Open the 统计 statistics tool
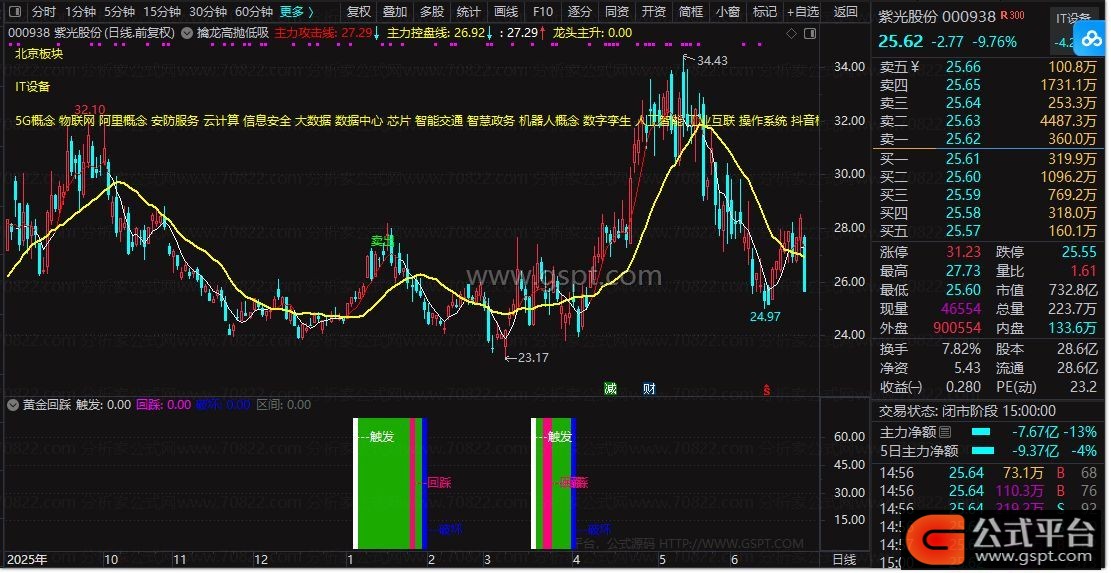This screenshot has height=573, width=1111. [x=468, y=11]
